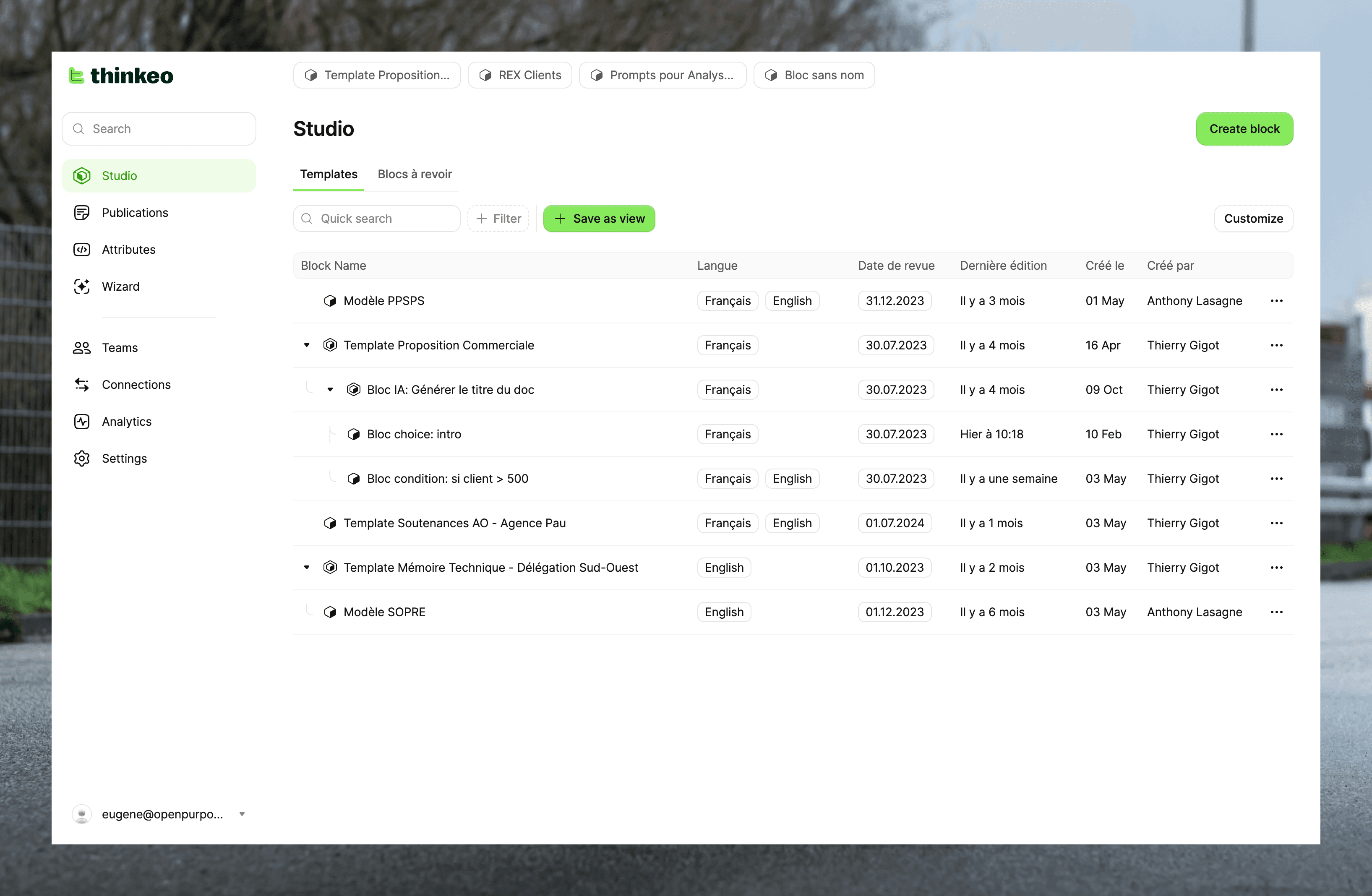Open the REX Clients top tab
Viewport: 1372px width, 896px height.
(x=519, y=75)
